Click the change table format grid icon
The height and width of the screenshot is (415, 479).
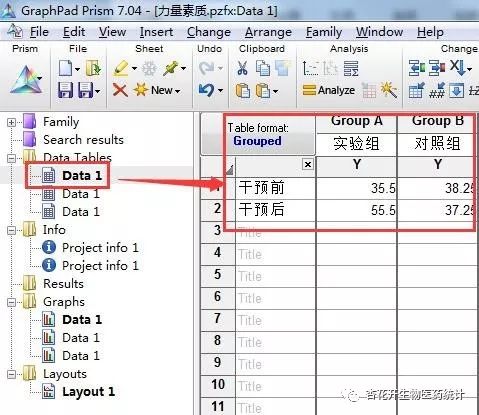click(x=417, y=90)
